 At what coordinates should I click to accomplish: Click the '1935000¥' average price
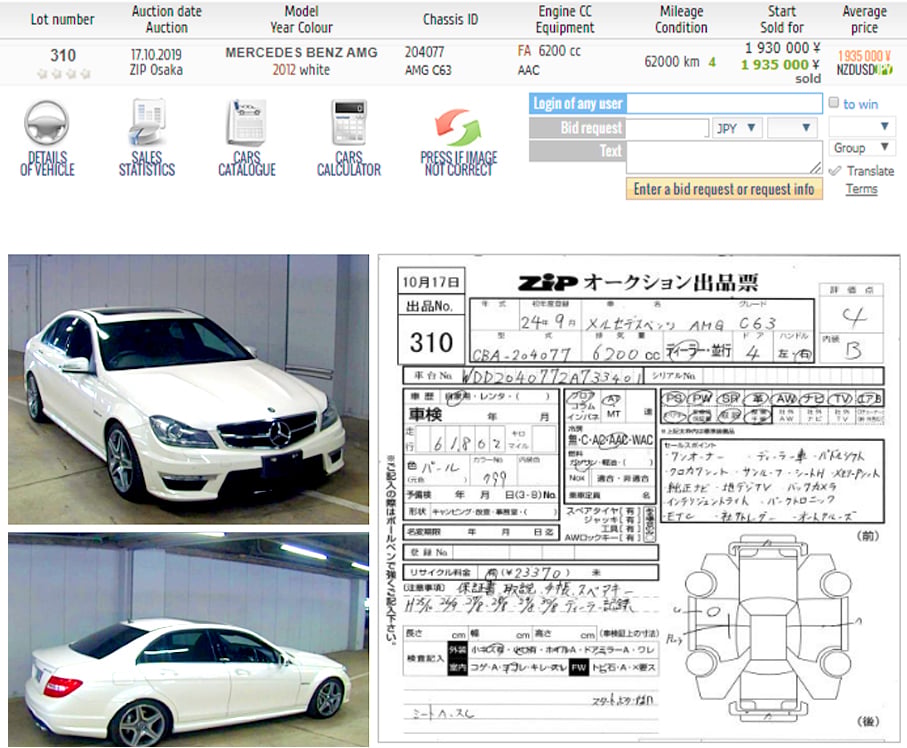coord(864,56)
